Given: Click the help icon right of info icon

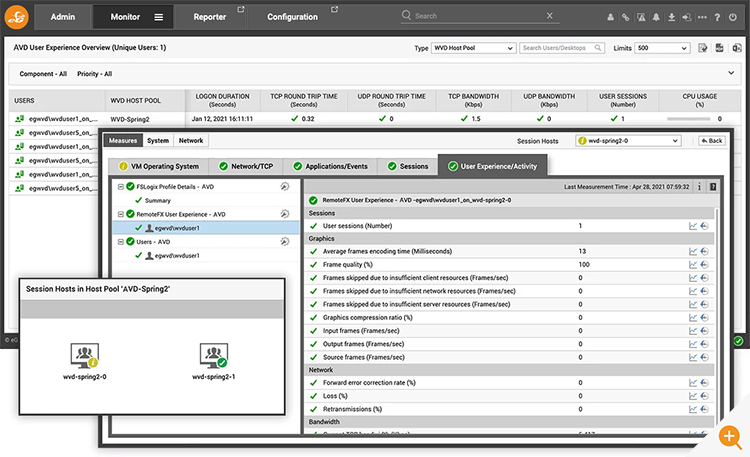Looking at the screenshot, I should 713,187.
